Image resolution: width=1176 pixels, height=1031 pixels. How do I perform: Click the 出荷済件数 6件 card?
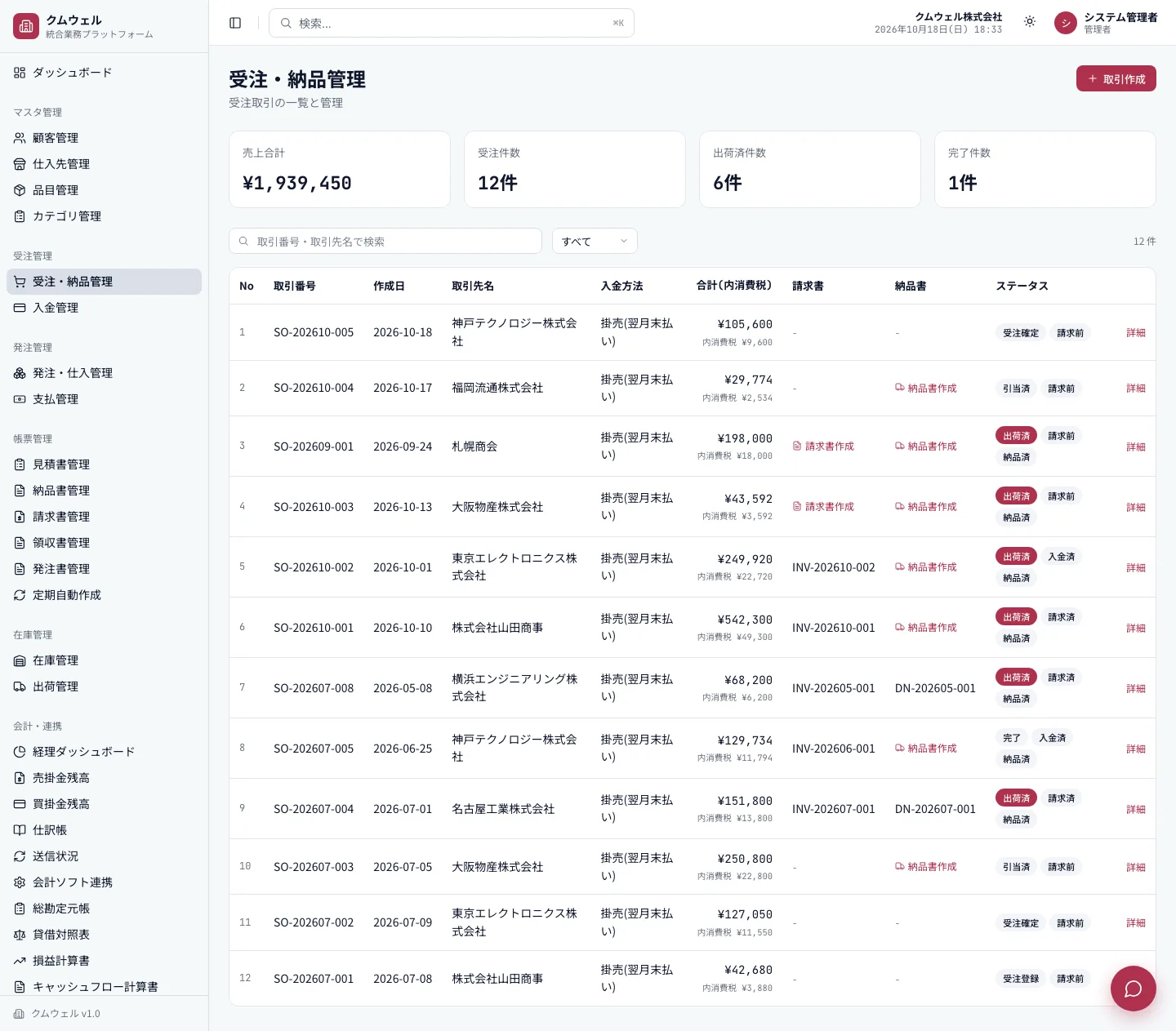click(x=810, y=170)
